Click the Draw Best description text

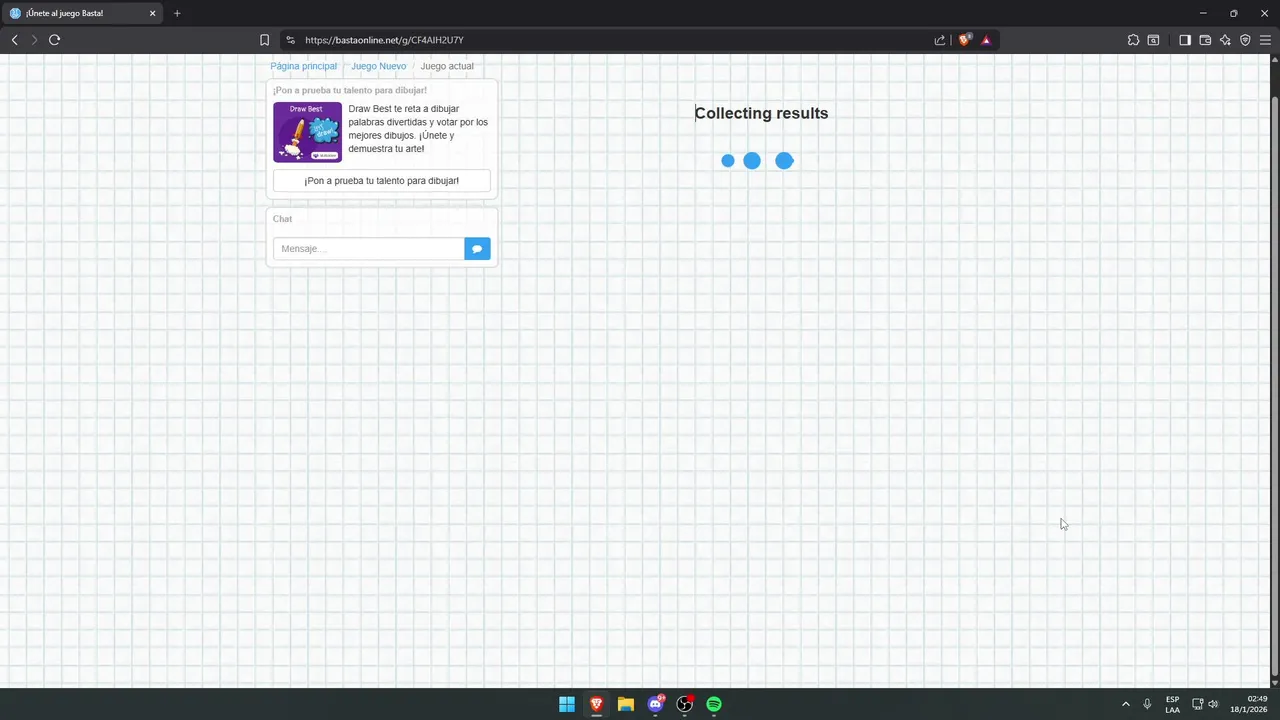[x=418, y=129]
